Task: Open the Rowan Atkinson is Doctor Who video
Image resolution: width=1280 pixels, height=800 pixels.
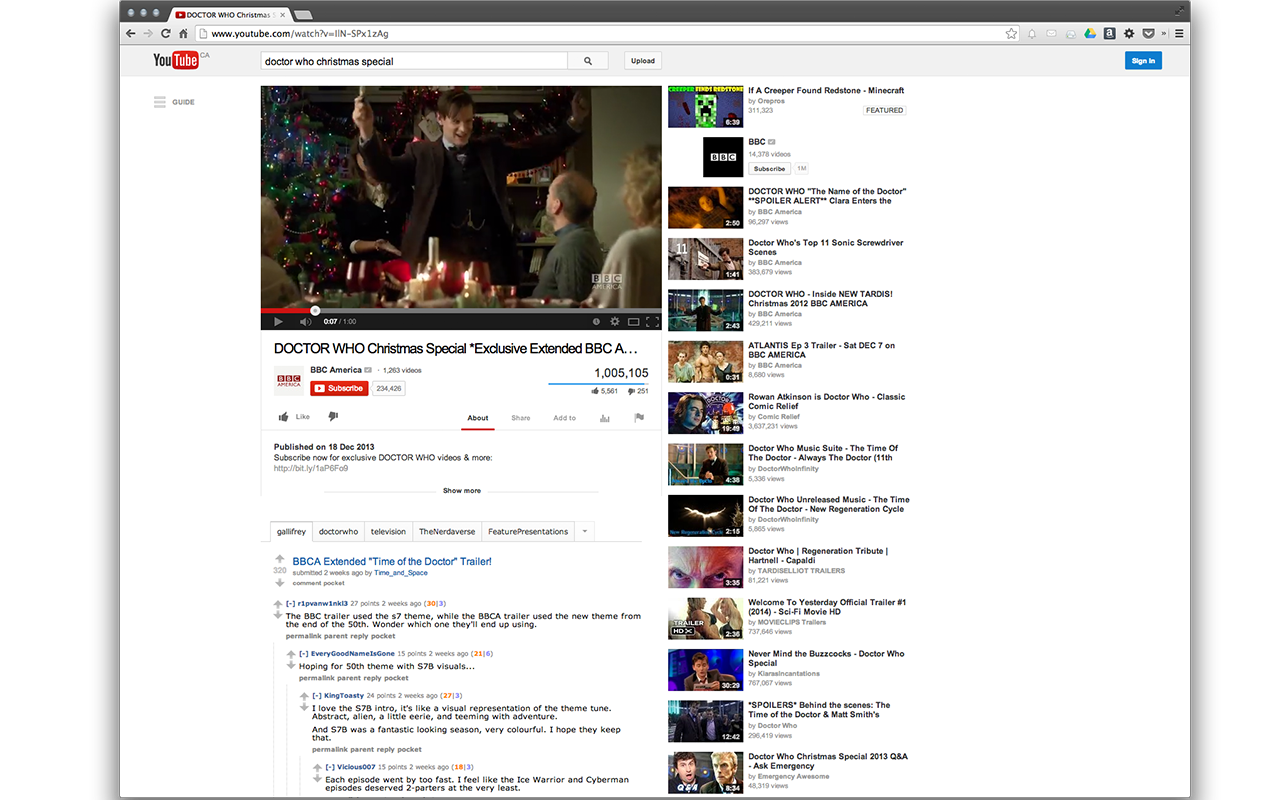Action: tap(826, 401)
